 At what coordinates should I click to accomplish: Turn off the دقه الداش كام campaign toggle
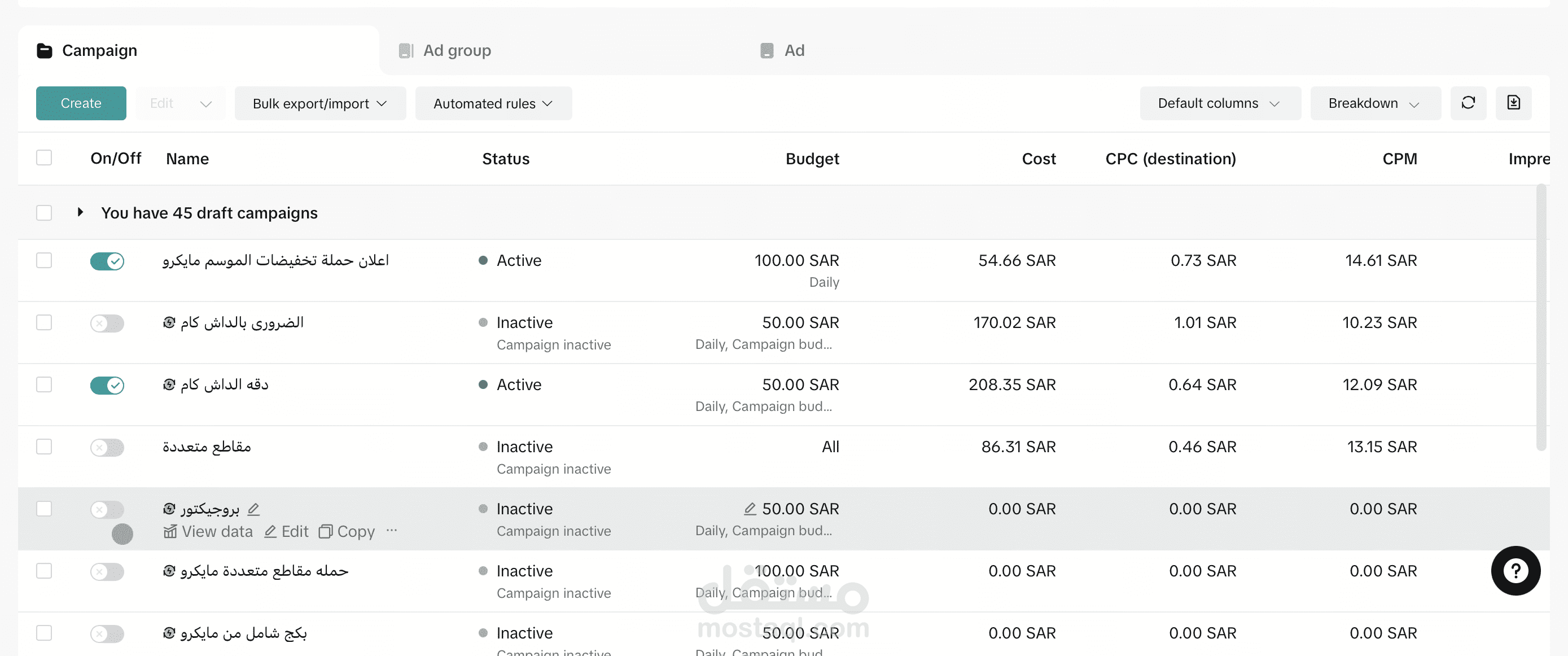coord(107,384)
